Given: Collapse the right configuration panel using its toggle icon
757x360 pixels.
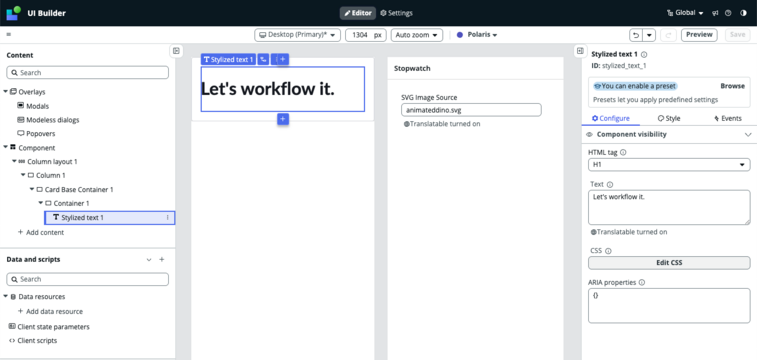Looking at the screenshot, I should click(580, 51).
